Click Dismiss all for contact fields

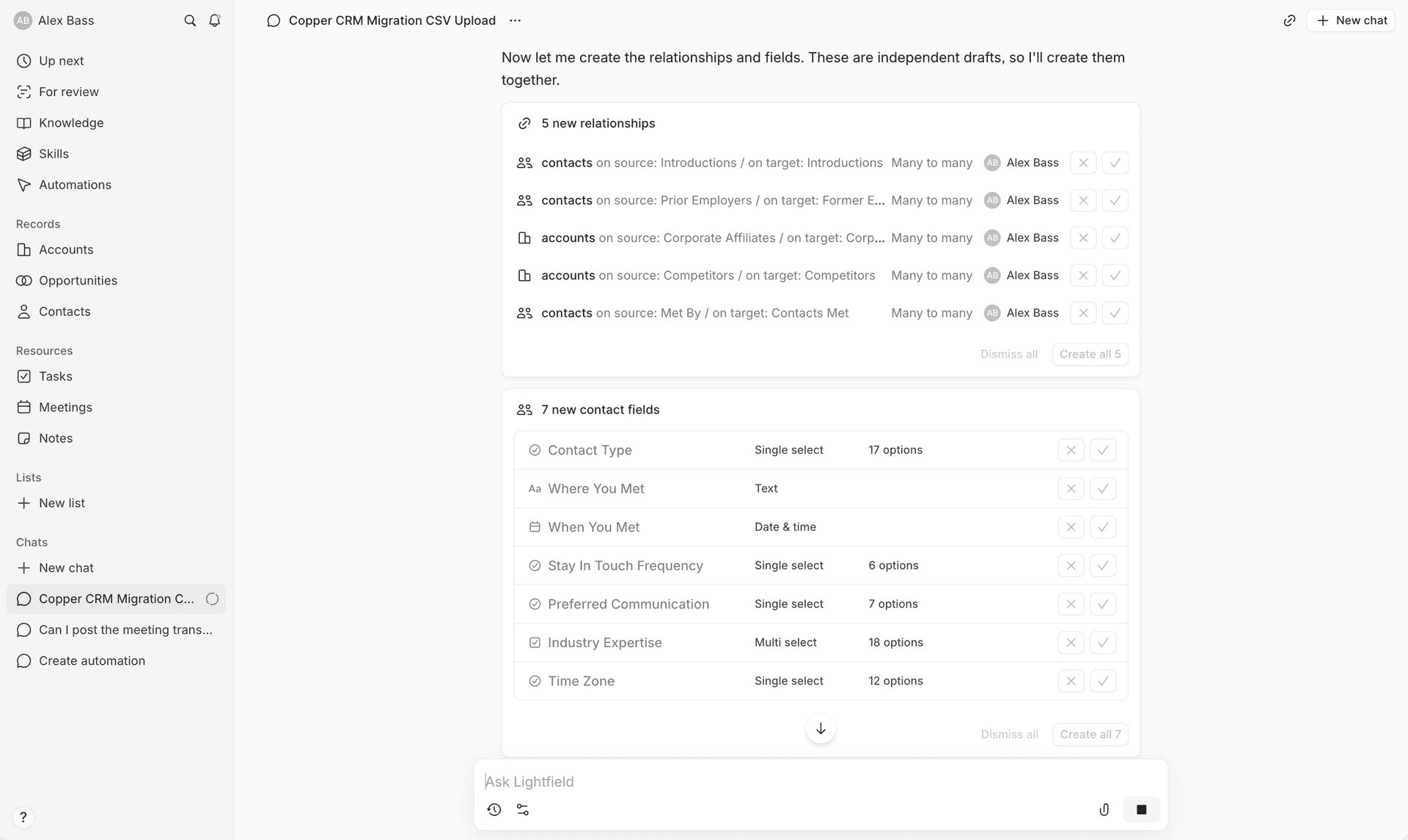coord(1009,734)
